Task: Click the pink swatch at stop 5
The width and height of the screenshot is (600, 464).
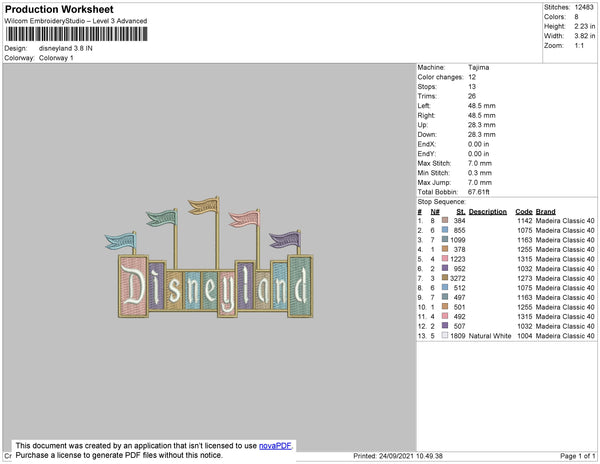Action: [x=445, y=259]
